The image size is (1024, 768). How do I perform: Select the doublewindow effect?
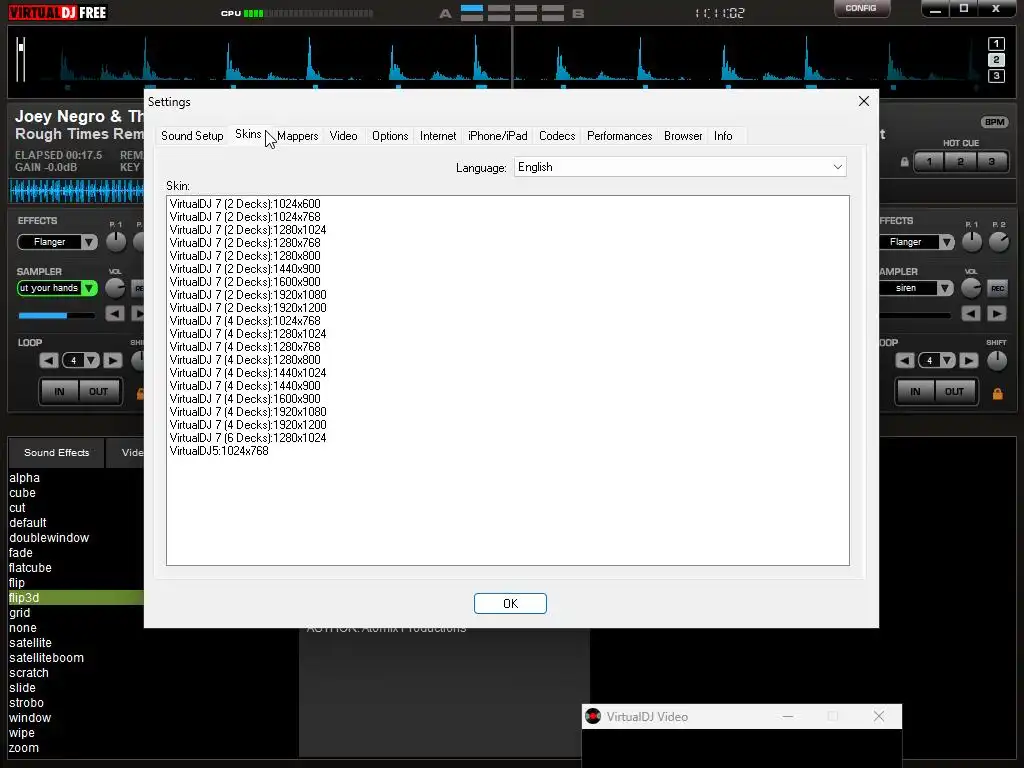[49, 537]
